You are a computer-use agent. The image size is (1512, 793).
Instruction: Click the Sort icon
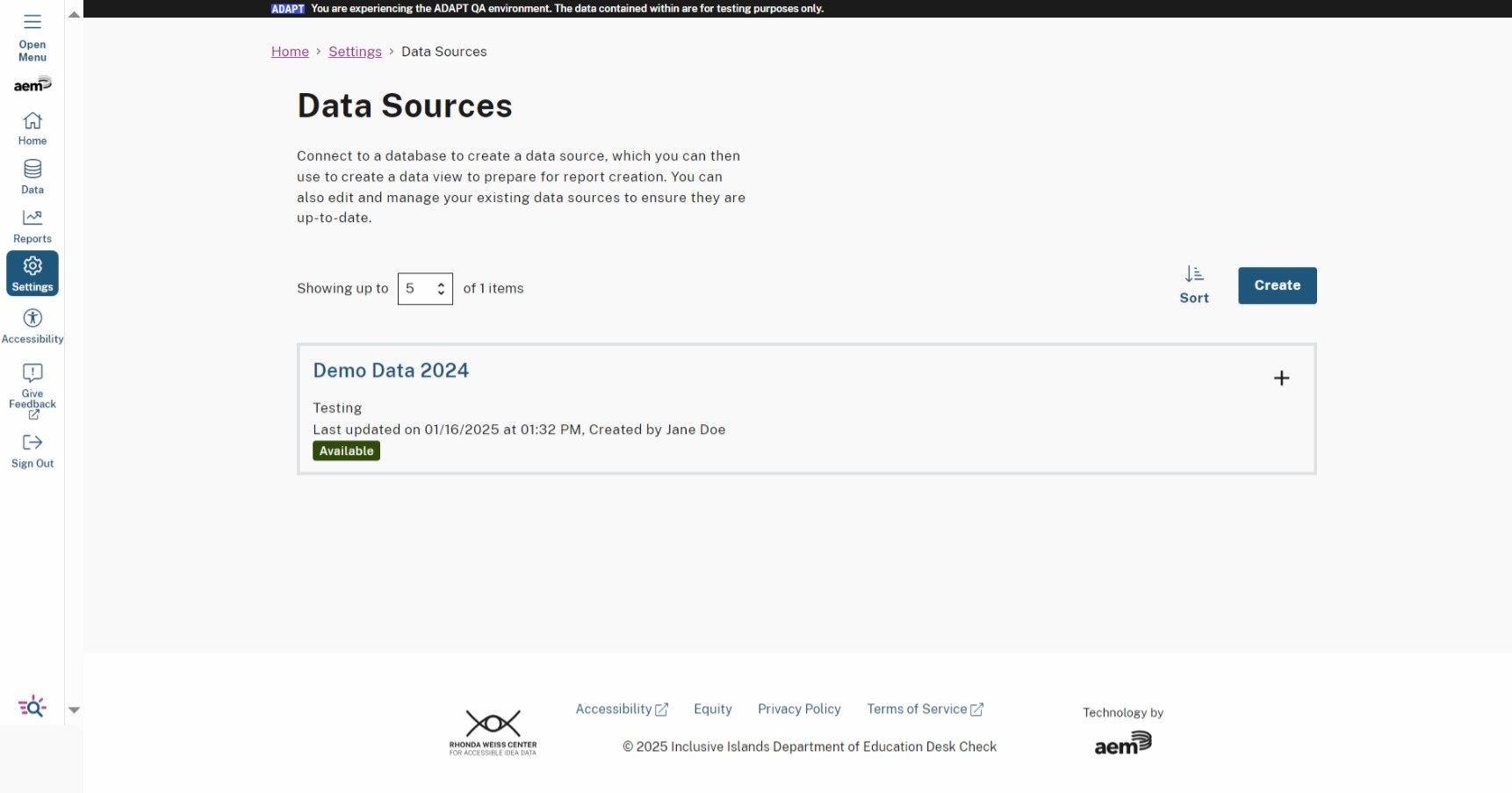[1193, 275]
